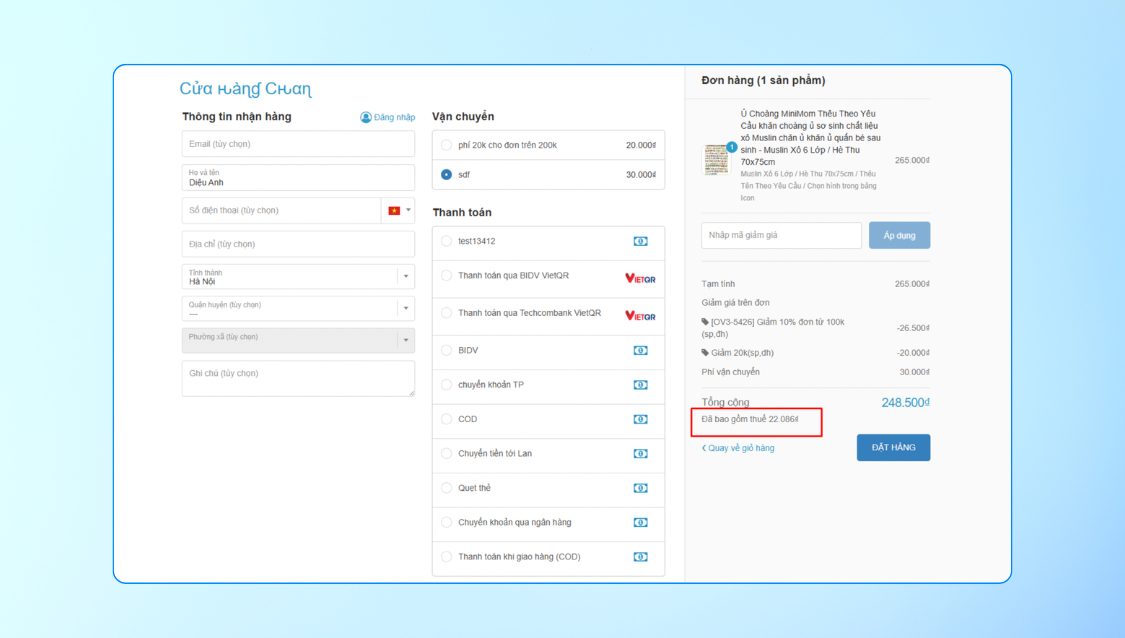Viewport: 1125px width, 638px height.
Task: Click card icon beside Chuyển tiền tới Lan
Action: click(x=640, y=453)
